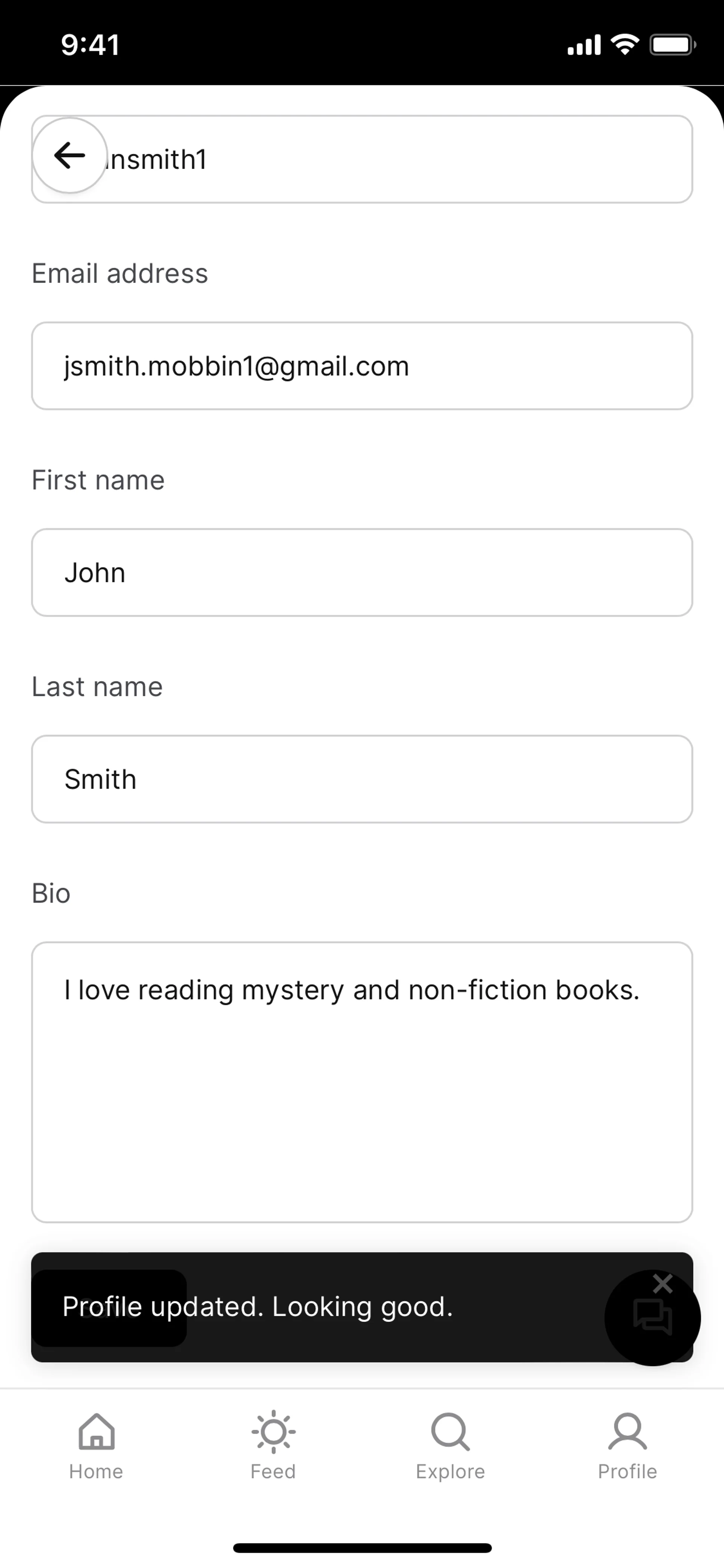724x1568 pixels.
Task: Click the cellular signal bars icon
Action: click(x=583, y=45)
